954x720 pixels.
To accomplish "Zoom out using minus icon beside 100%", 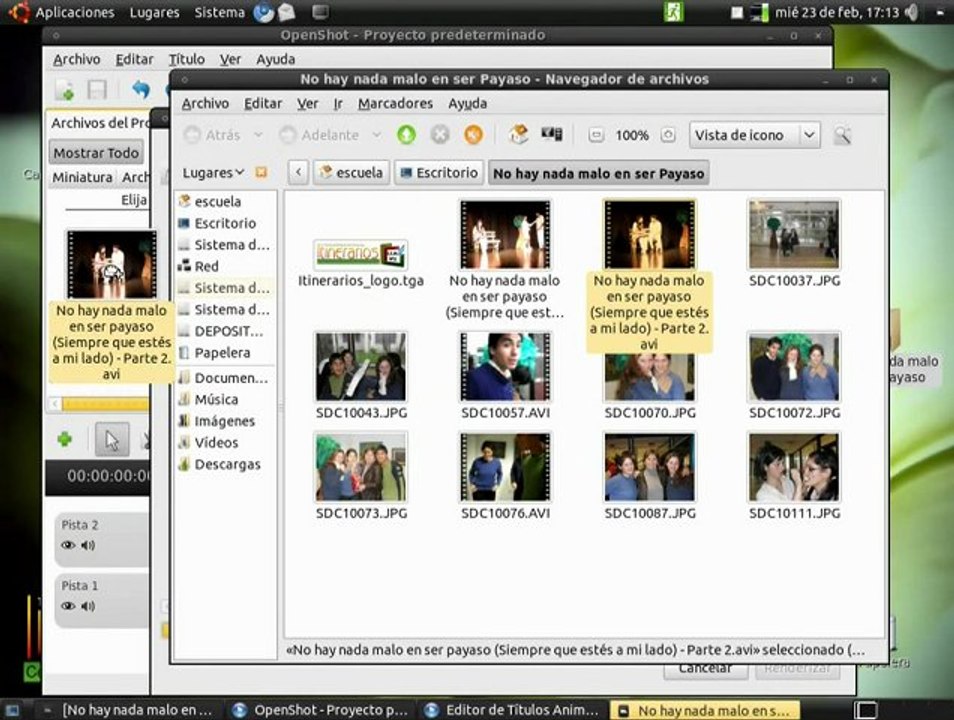I will 596,135.
